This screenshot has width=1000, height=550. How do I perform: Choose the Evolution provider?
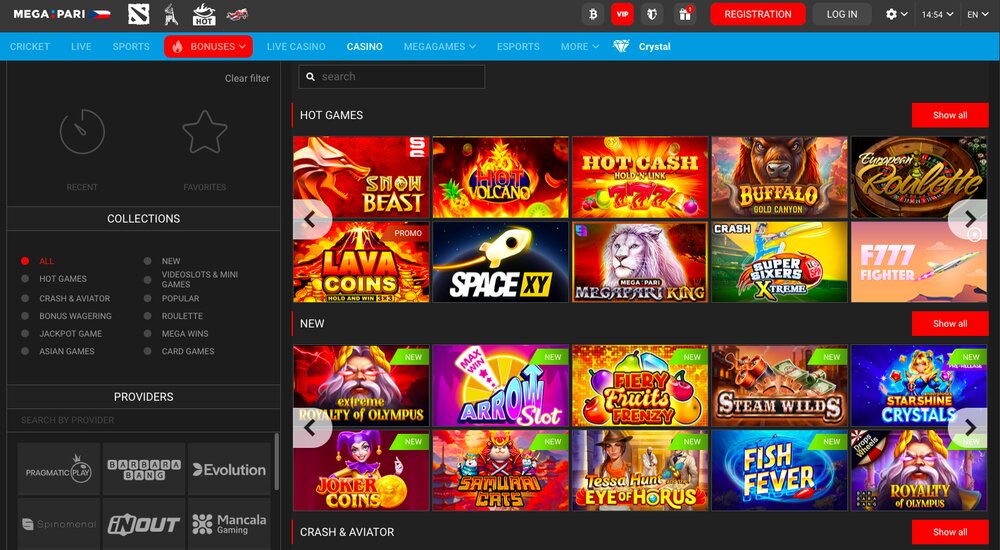(x=229, y=470)
